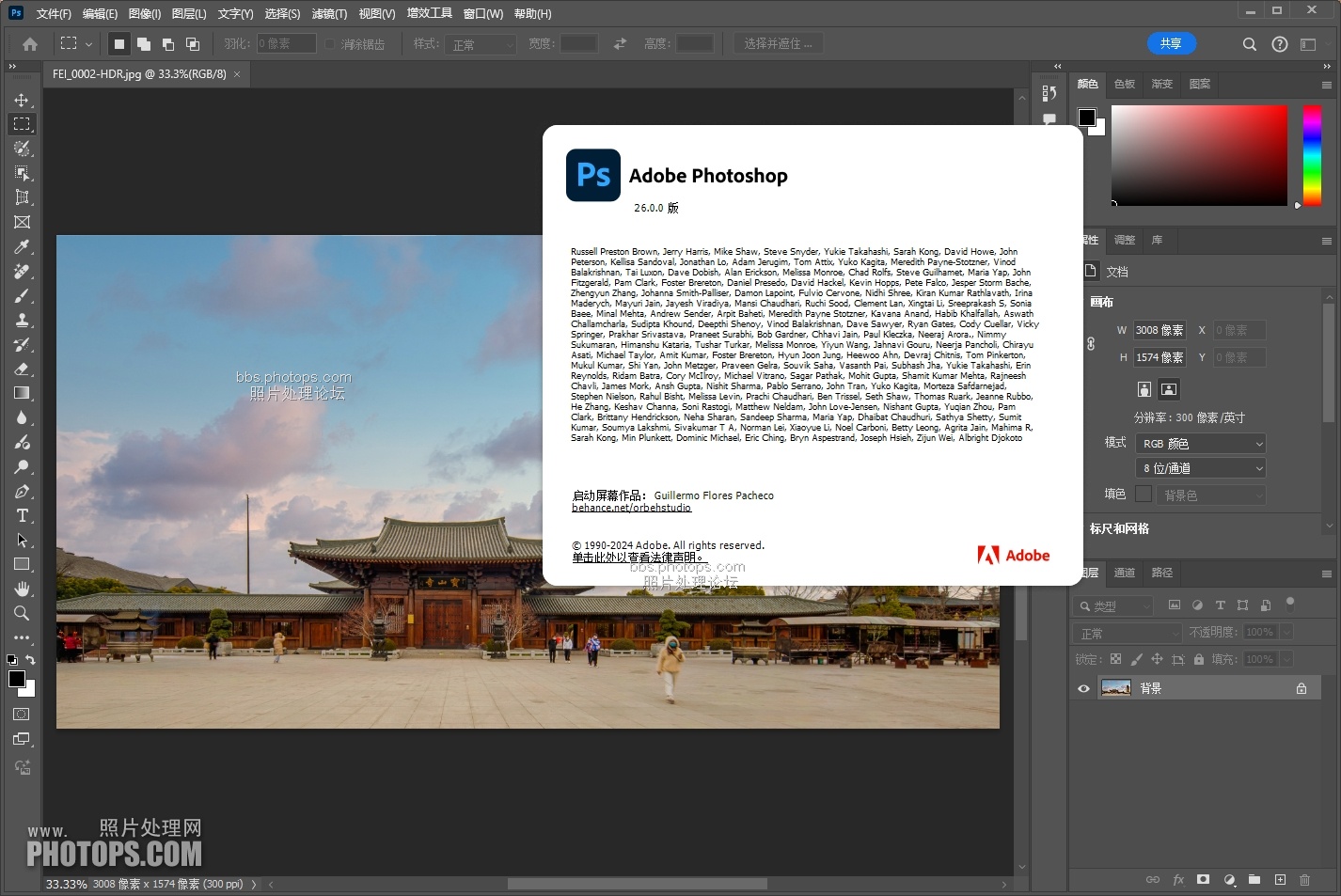This screenshot has height=896, width=1341.
Task: Click the blue 共享 button
Action: click(x=1171, y=43)
